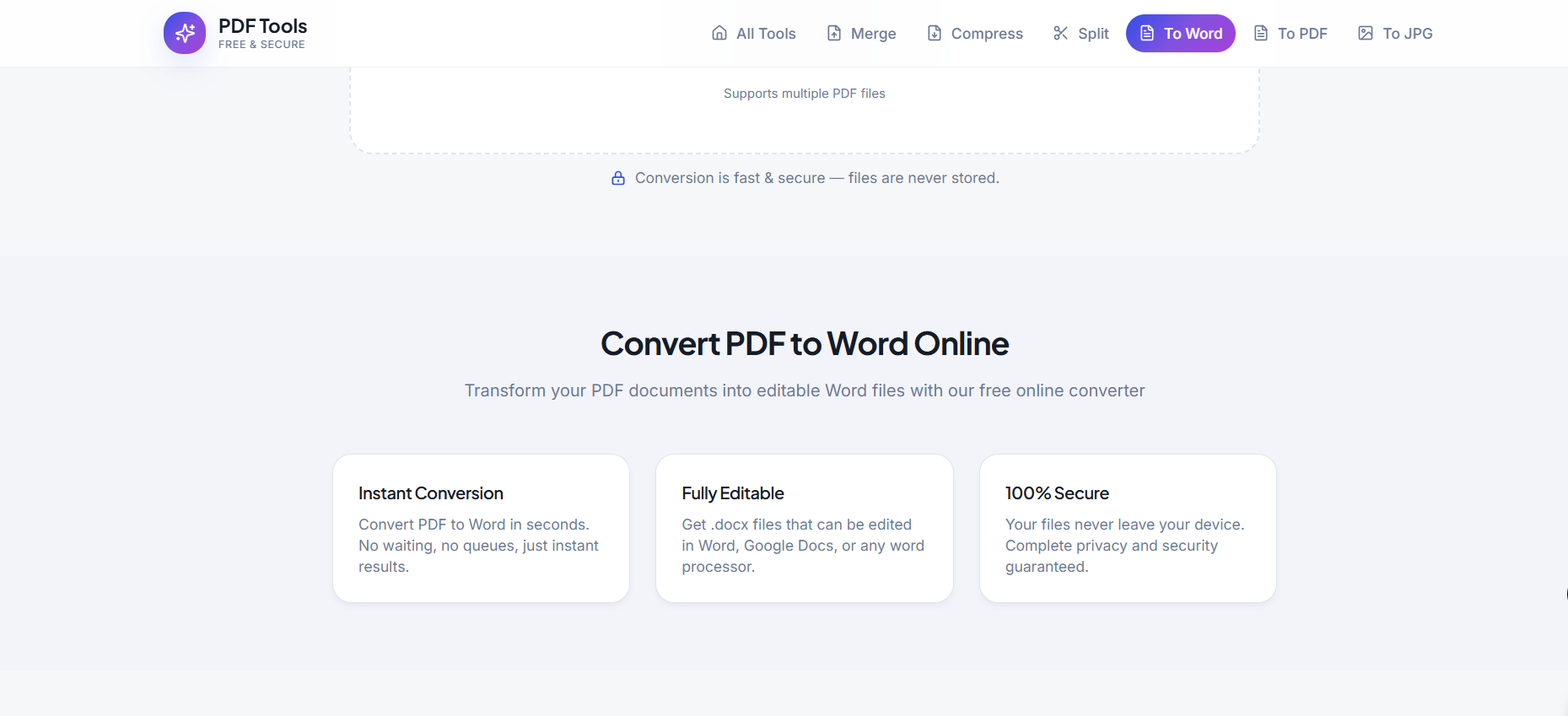Go to the Compress tool label
Image resolution: width=1568 pixels, height=716 pixels.
pyautogui.click(x=987, y=34)
